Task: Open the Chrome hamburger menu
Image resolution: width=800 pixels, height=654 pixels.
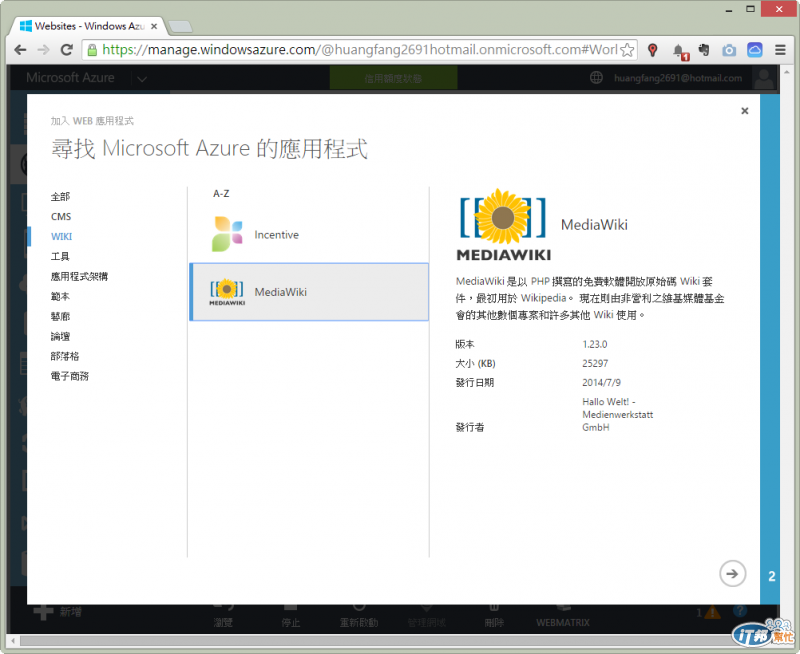Action: (780, 50)
